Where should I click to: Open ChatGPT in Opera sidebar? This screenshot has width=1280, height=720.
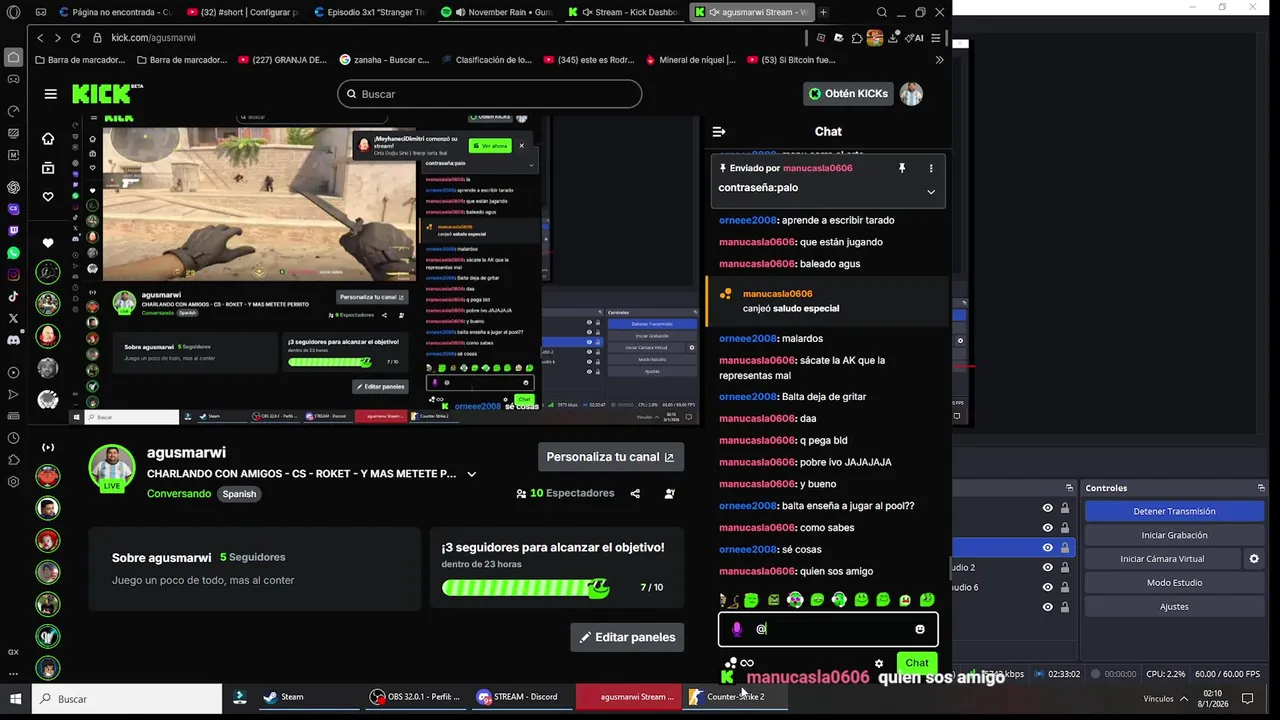pyautogui.click(x=13, y=187)
